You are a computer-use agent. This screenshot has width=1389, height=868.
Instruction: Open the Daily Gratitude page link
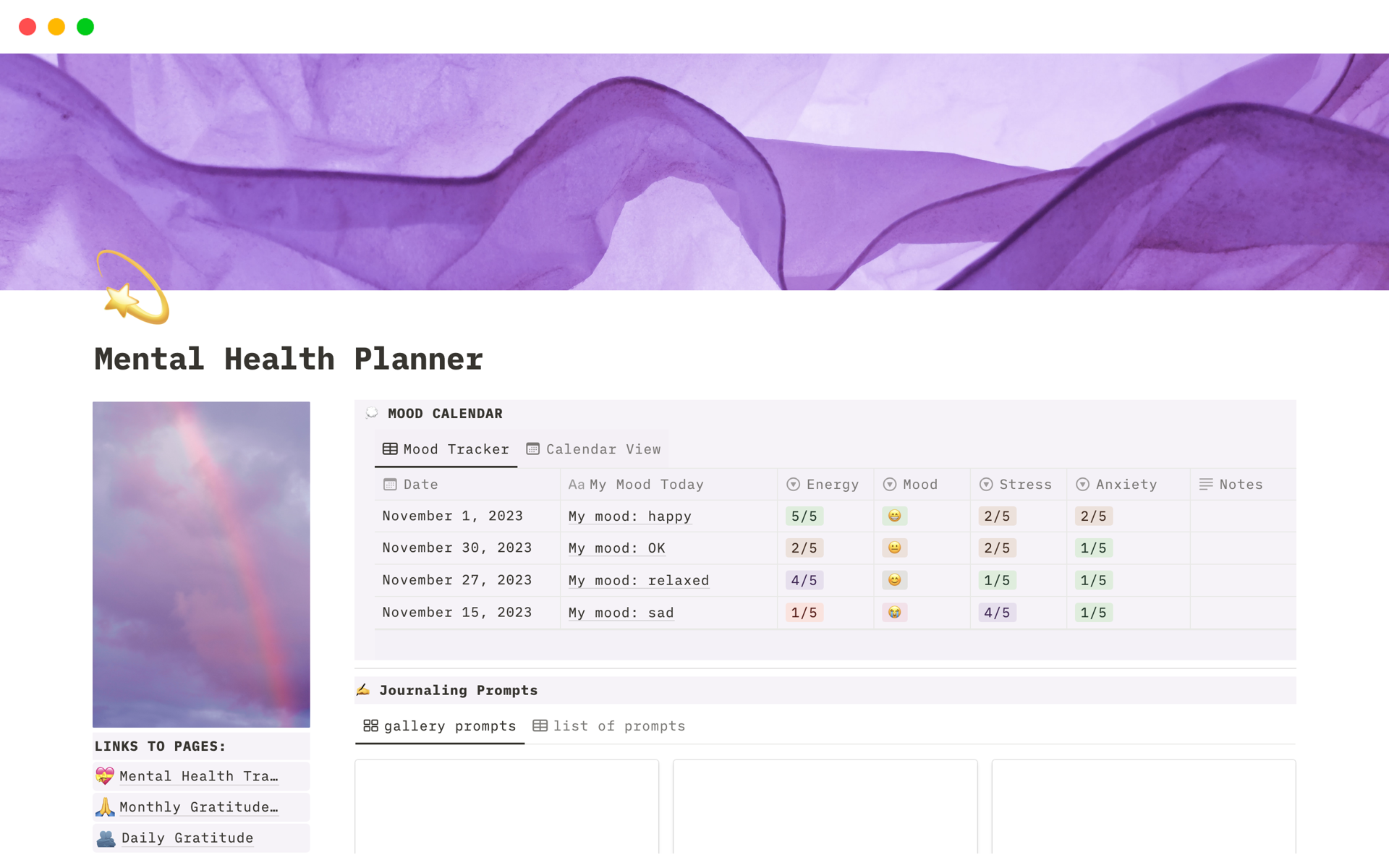point(187,838)
